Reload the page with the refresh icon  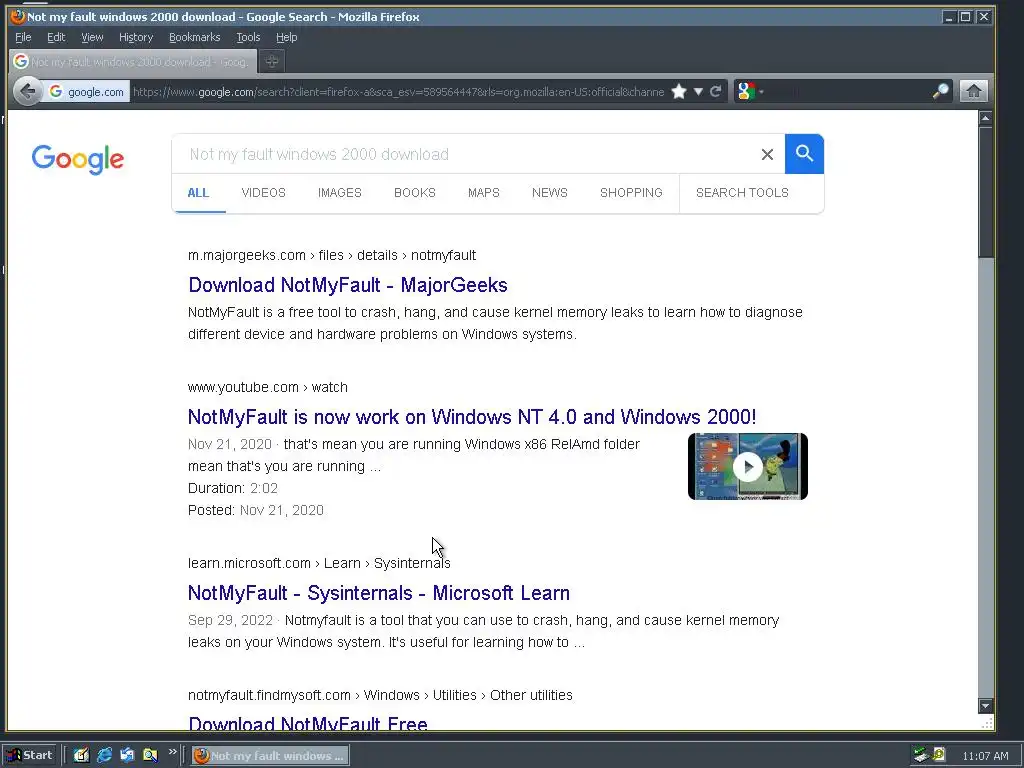716,91
